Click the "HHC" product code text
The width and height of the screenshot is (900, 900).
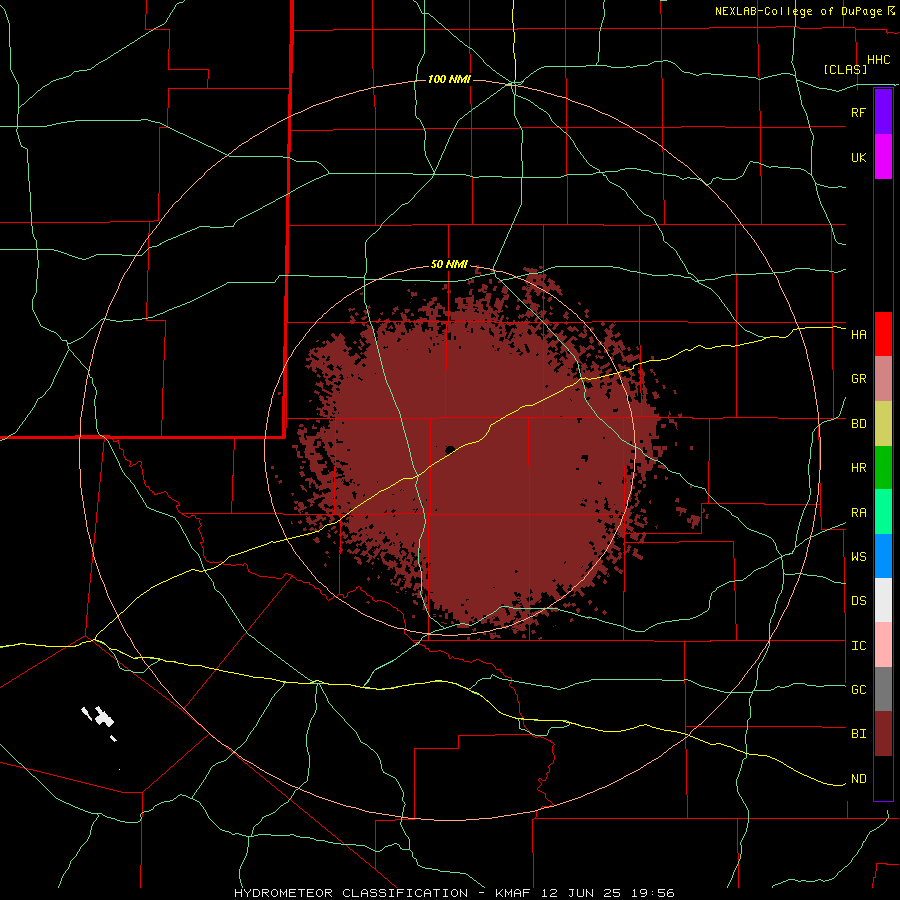click(878, 60)
